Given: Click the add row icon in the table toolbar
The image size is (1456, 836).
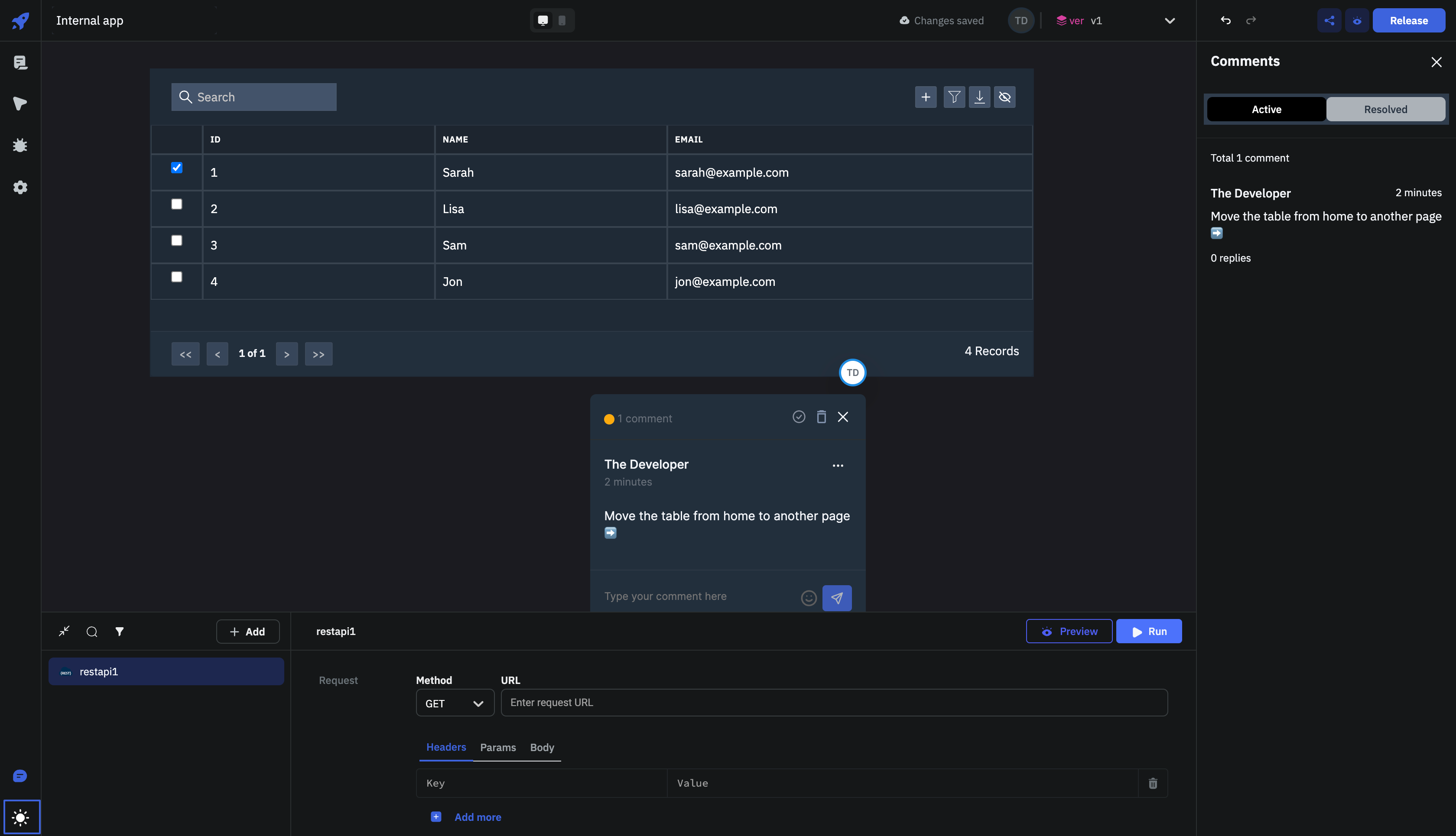Looking at the screenshot, I should (x=925, y=97).
